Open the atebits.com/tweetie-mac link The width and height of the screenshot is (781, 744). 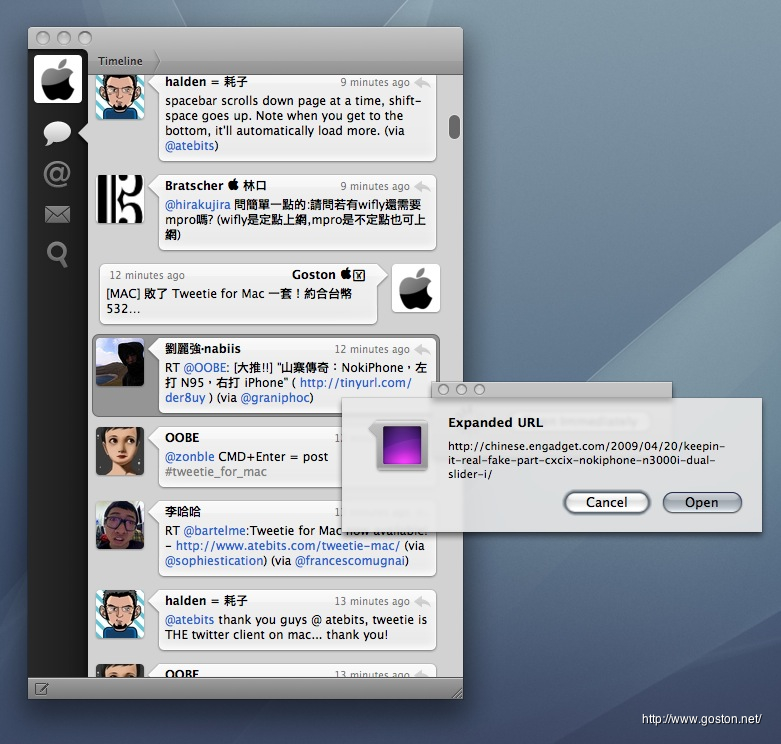tap(288, 546)
